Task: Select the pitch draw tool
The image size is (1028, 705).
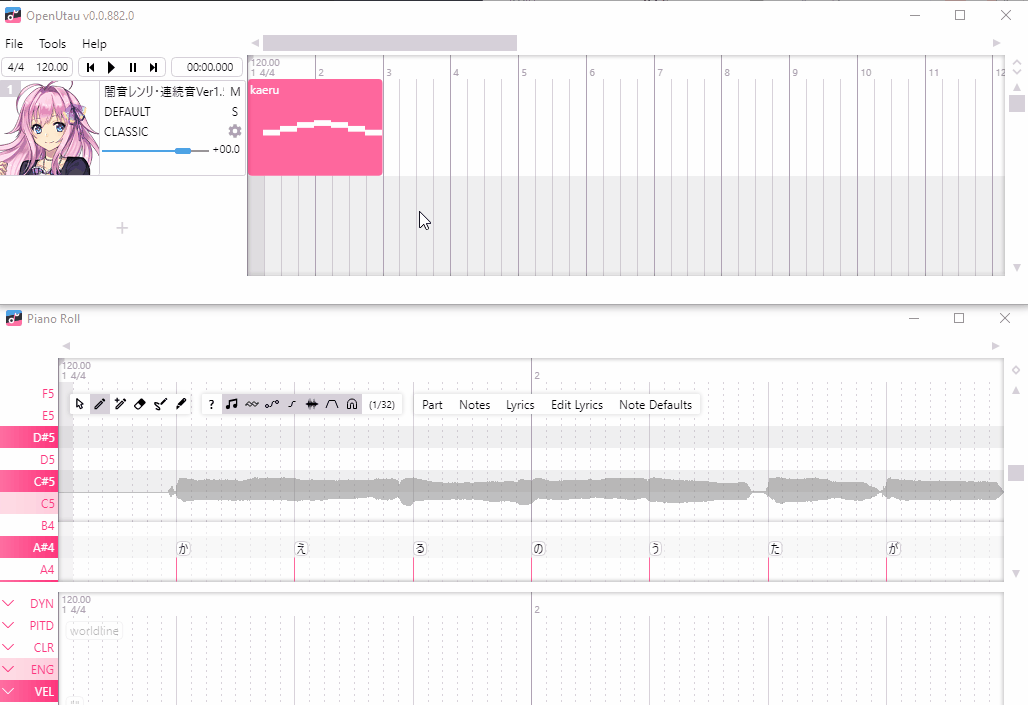Action: (161, 404)
